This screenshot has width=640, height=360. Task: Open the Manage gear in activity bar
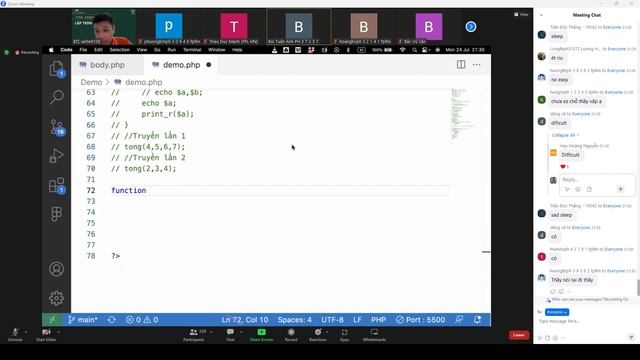tap(56, 298)
